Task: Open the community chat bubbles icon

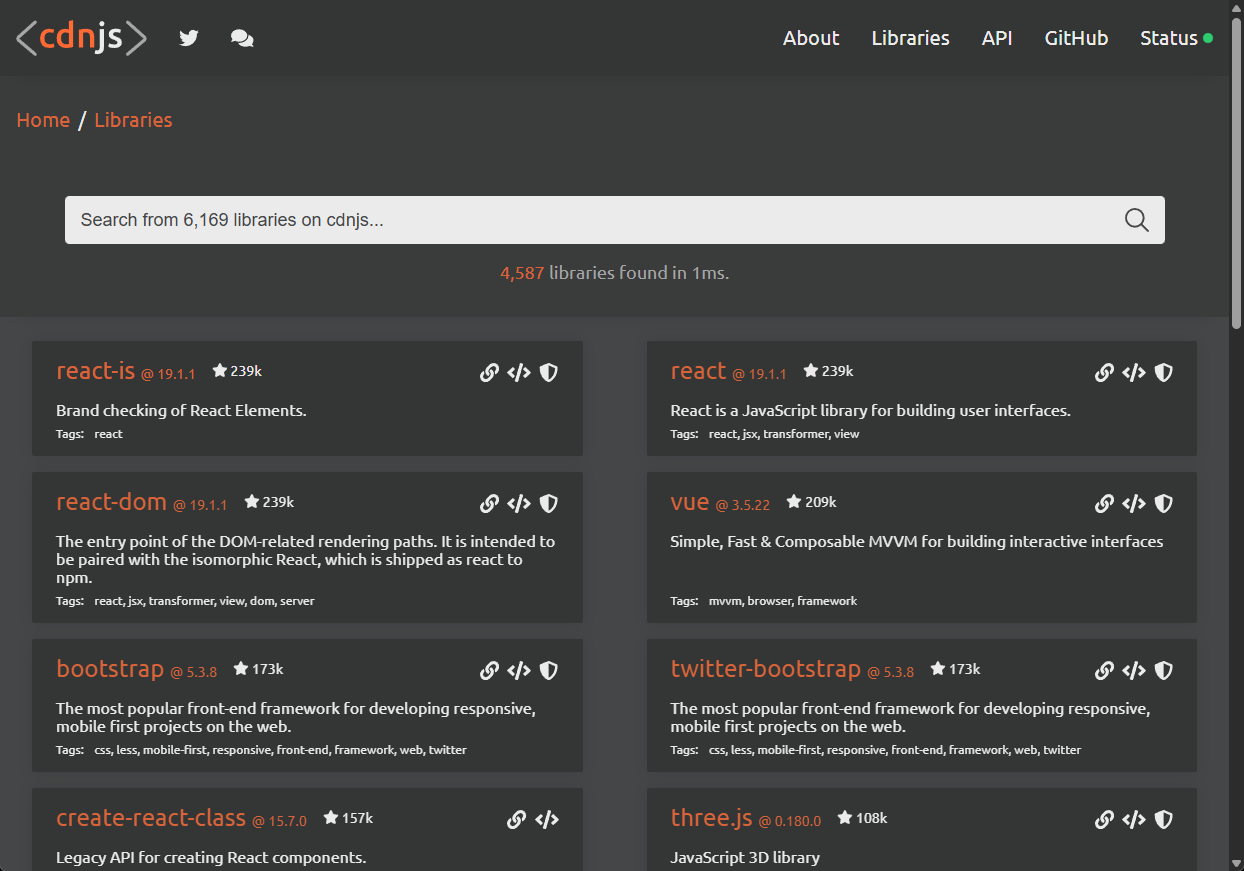Action: tap(242, 38)
